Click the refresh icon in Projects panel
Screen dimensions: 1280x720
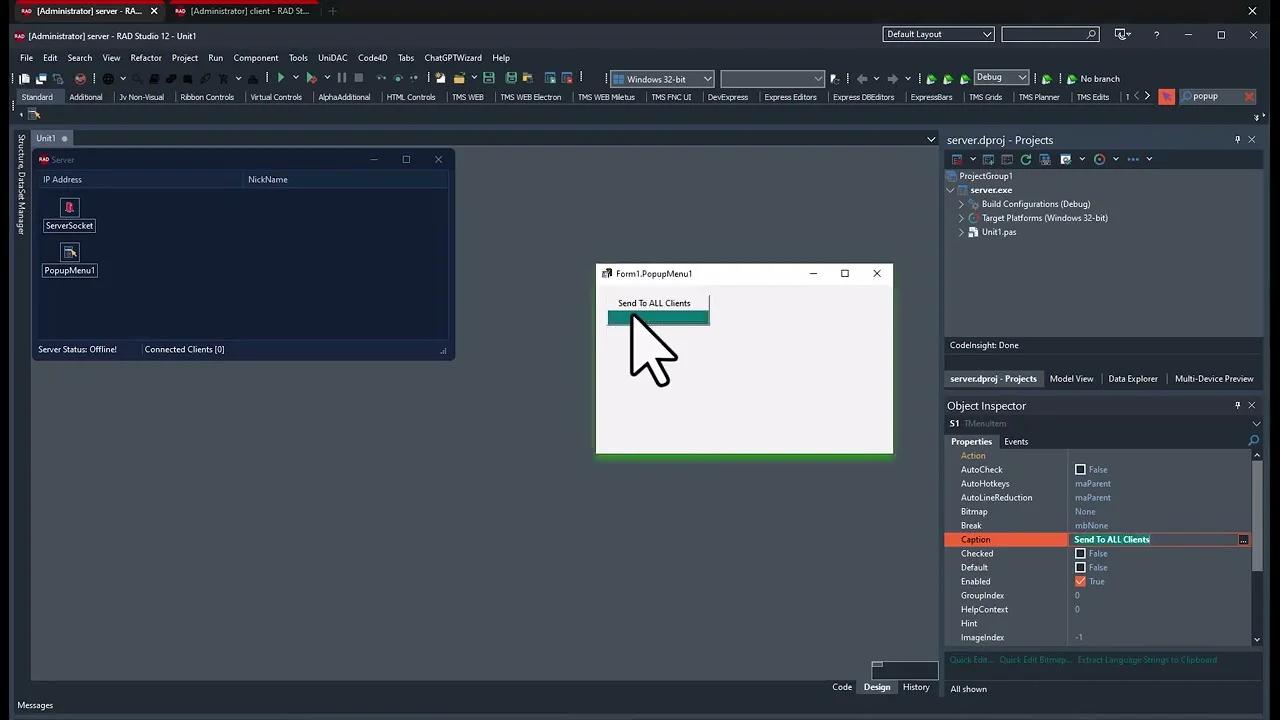point(1025,159)
